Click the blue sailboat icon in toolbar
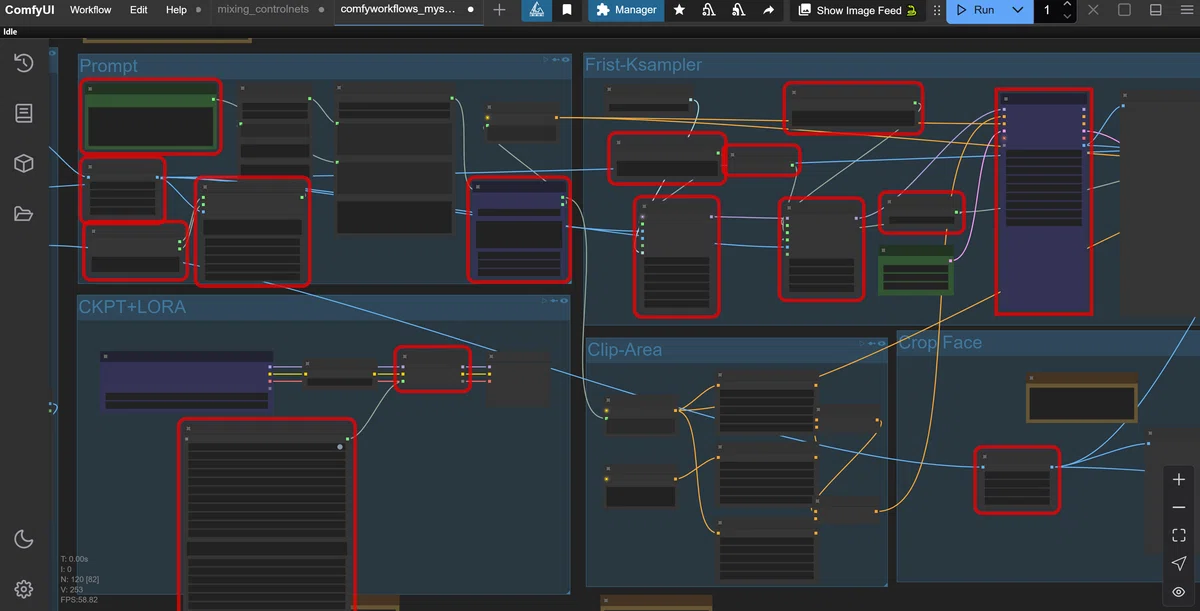This screenshot has height=611, width=1200. 536,10
